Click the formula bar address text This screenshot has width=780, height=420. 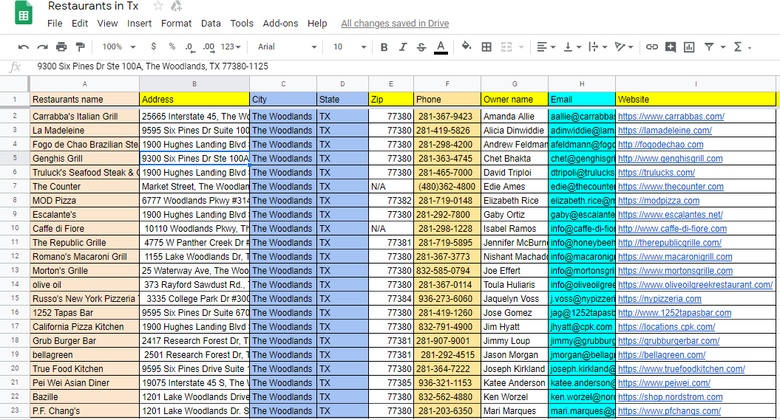point(152,67)
